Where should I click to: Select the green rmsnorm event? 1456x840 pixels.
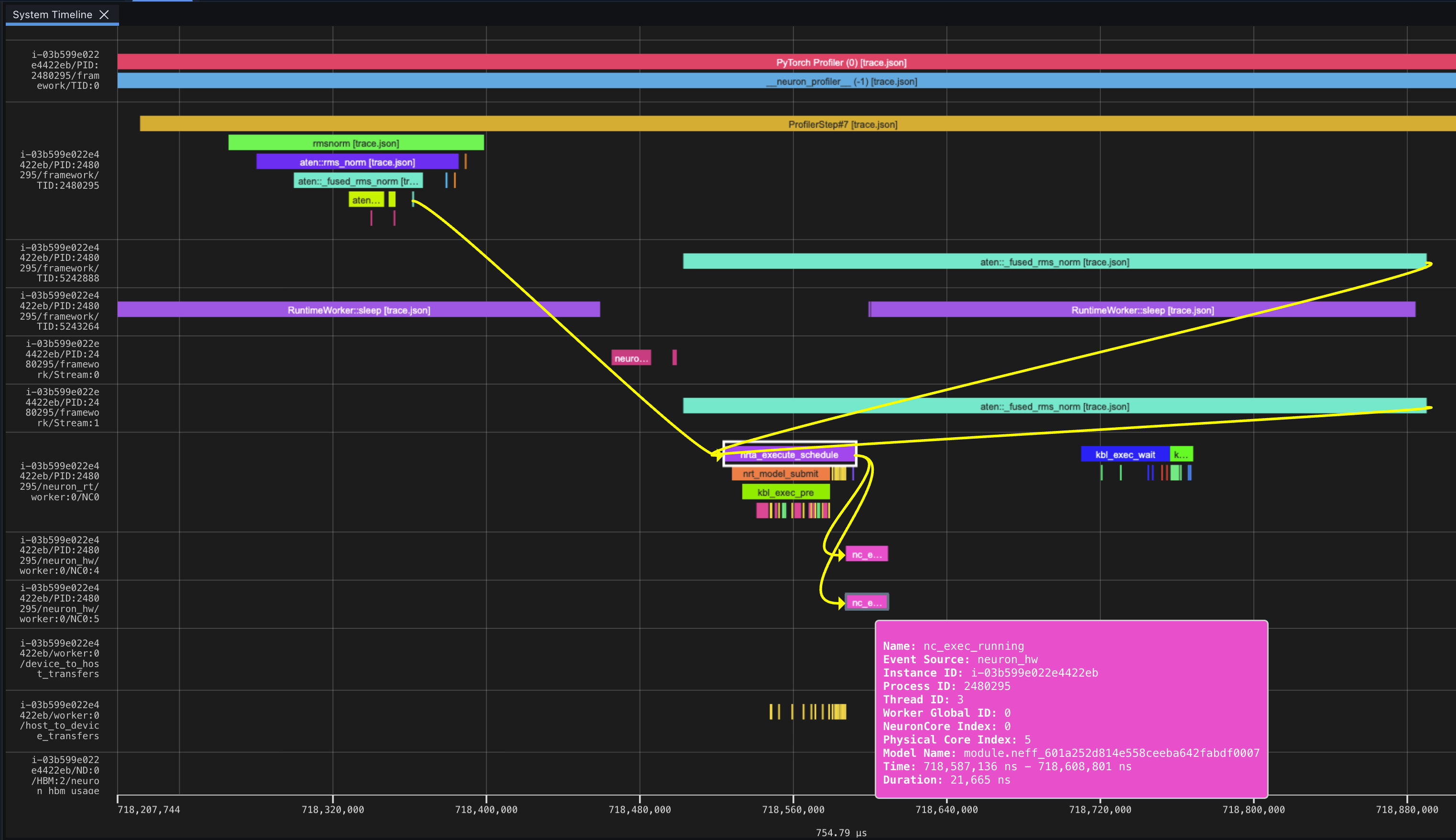point(356,142)
